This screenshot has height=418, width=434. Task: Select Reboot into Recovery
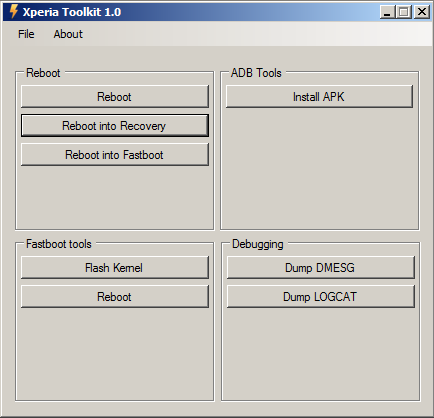(115, 126)
